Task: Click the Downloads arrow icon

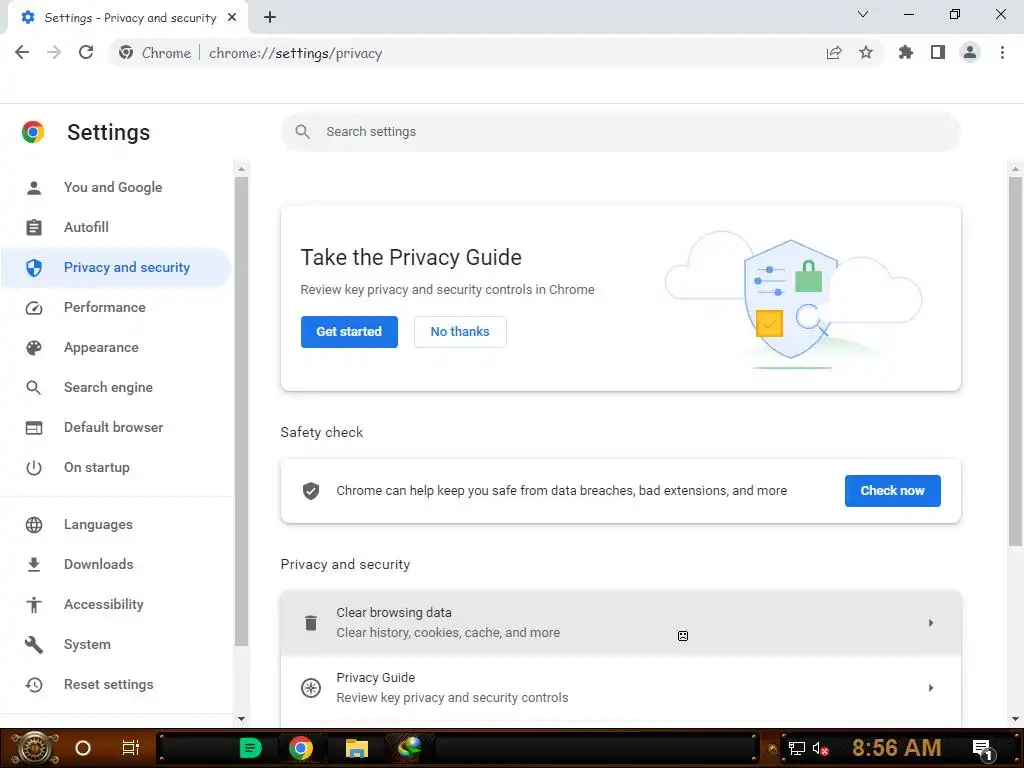Action: (34, 565)
